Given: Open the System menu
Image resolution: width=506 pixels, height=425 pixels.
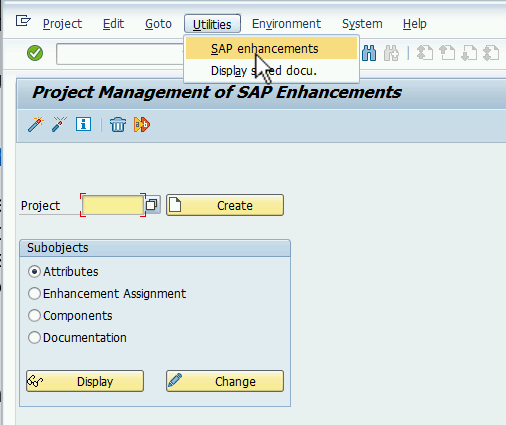Looking at the screenshot, I should 362,24.
